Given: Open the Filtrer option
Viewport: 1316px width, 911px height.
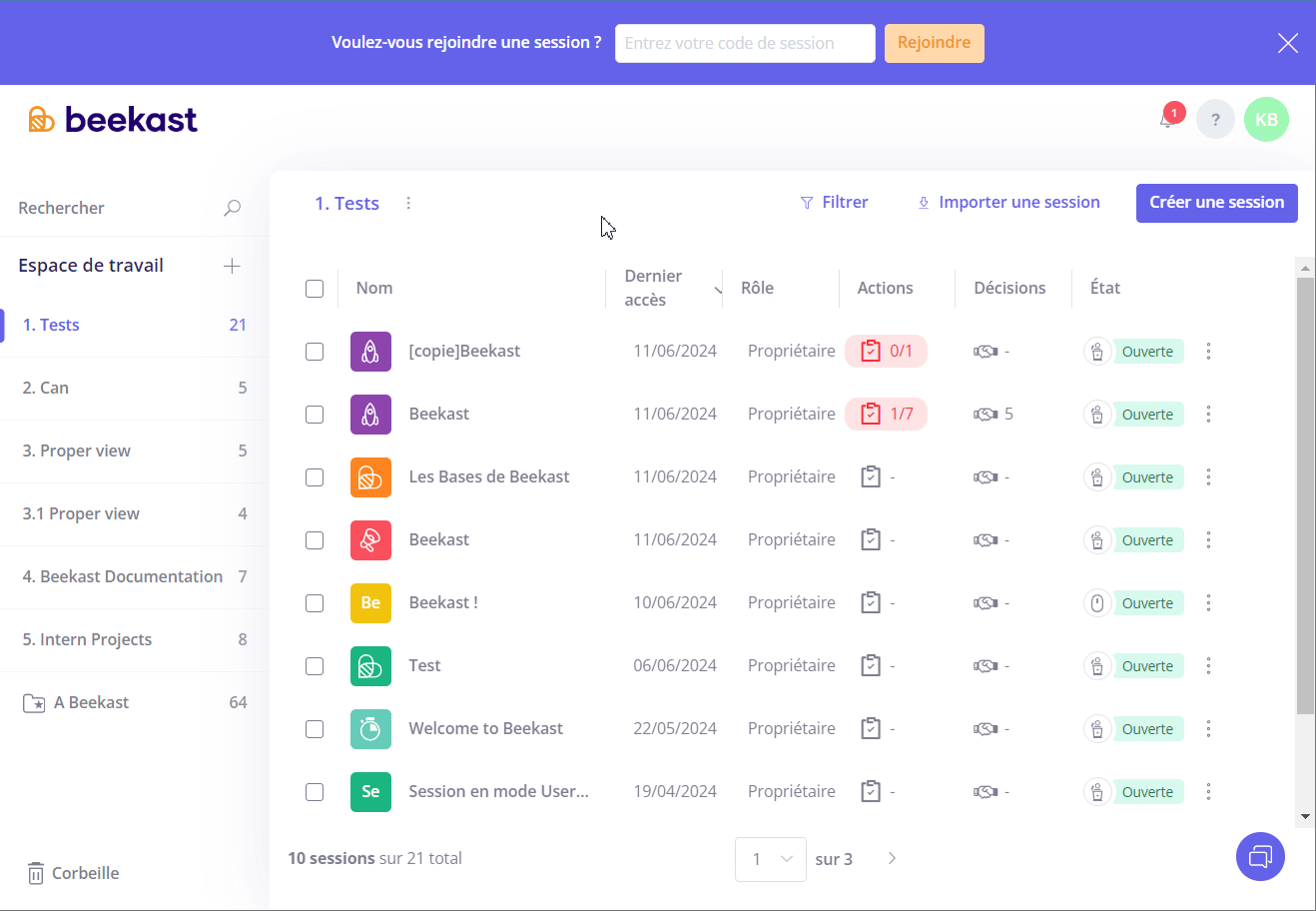Looking at the screenshot, I should click(x=834, y=203).
